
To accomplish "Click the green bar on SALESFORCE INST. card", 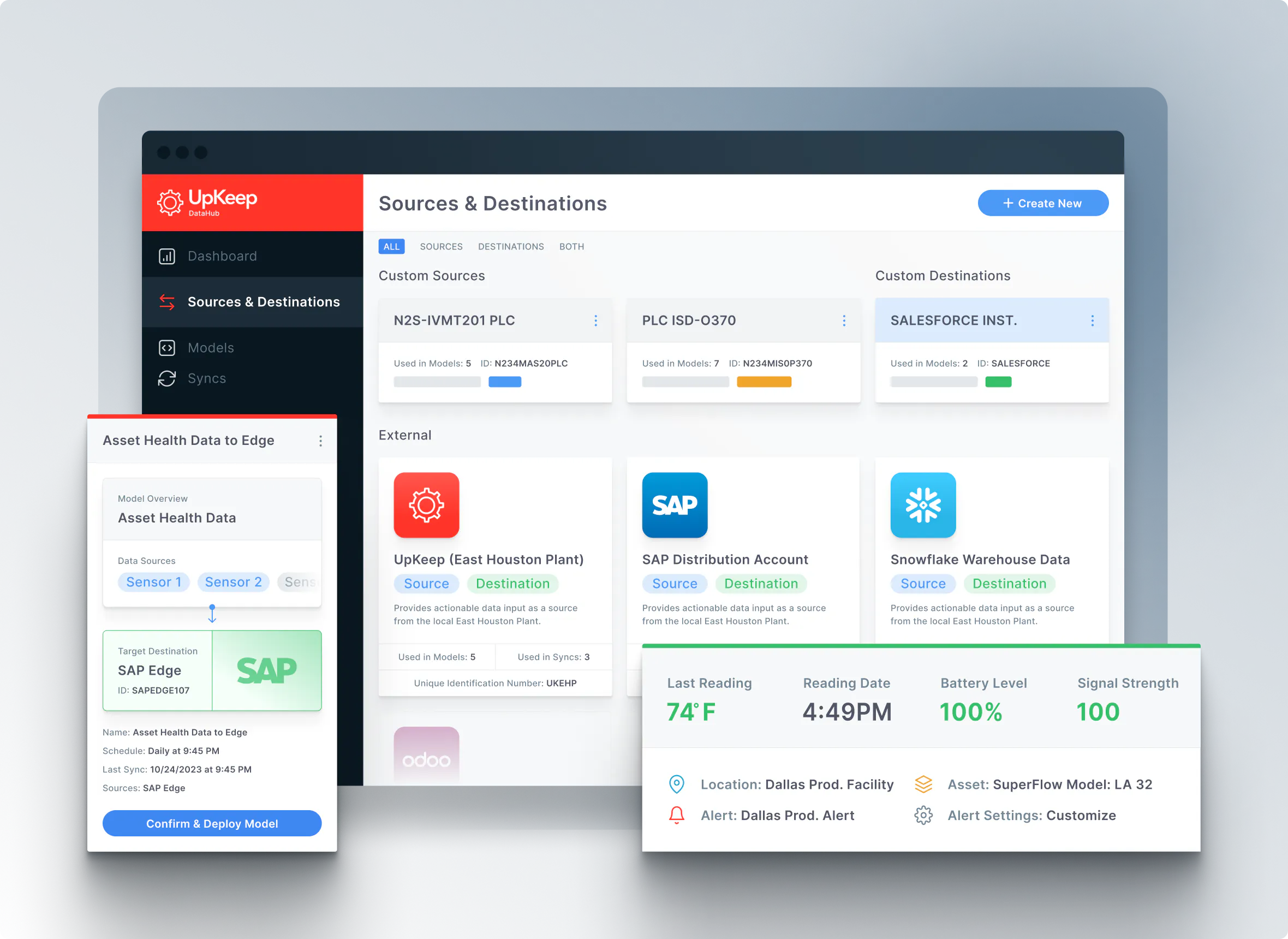I will (x=998, y=382).
